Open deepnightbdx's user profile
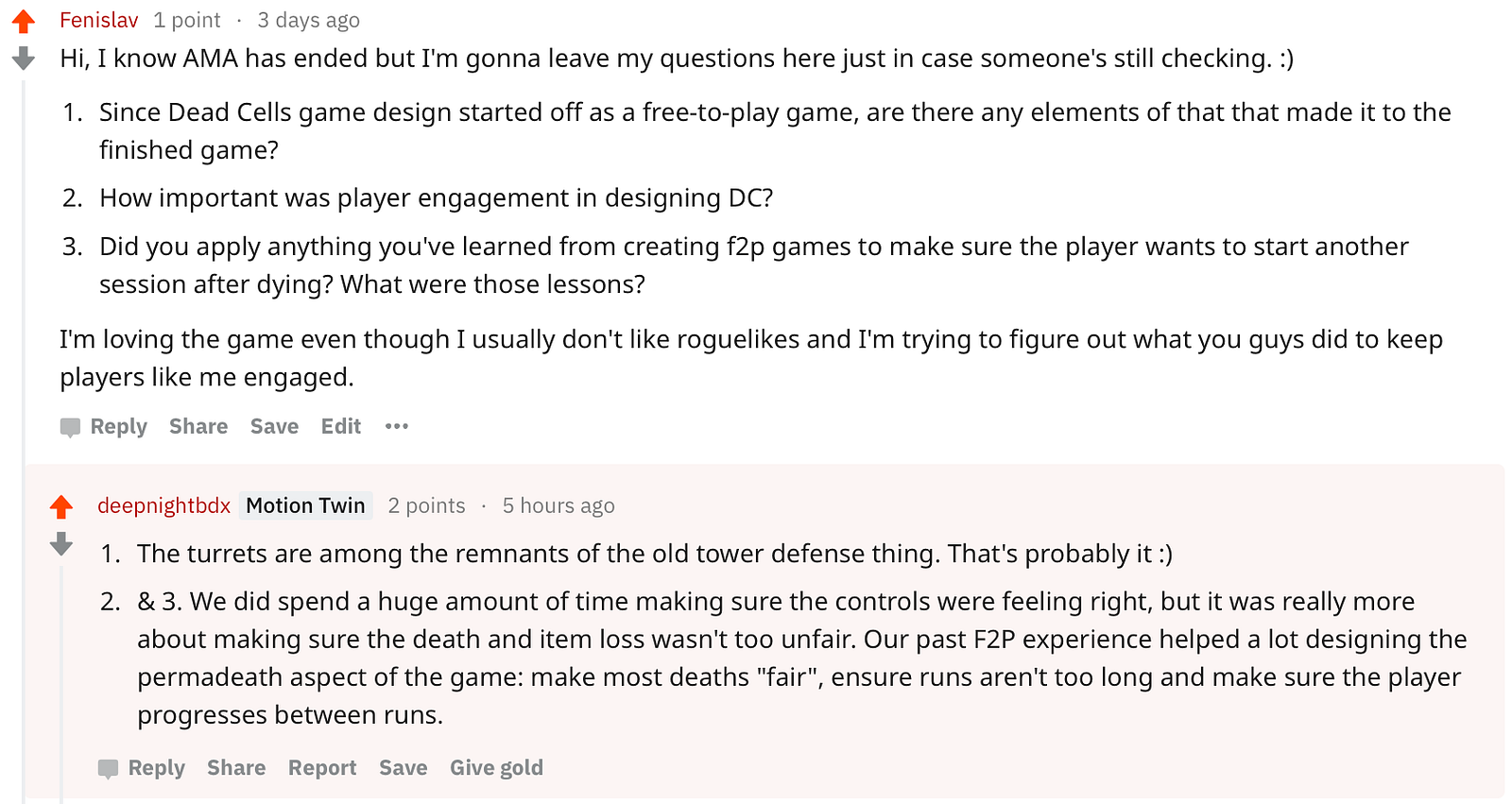This screenshot has width=1512, height=804. tap(163, 505)
